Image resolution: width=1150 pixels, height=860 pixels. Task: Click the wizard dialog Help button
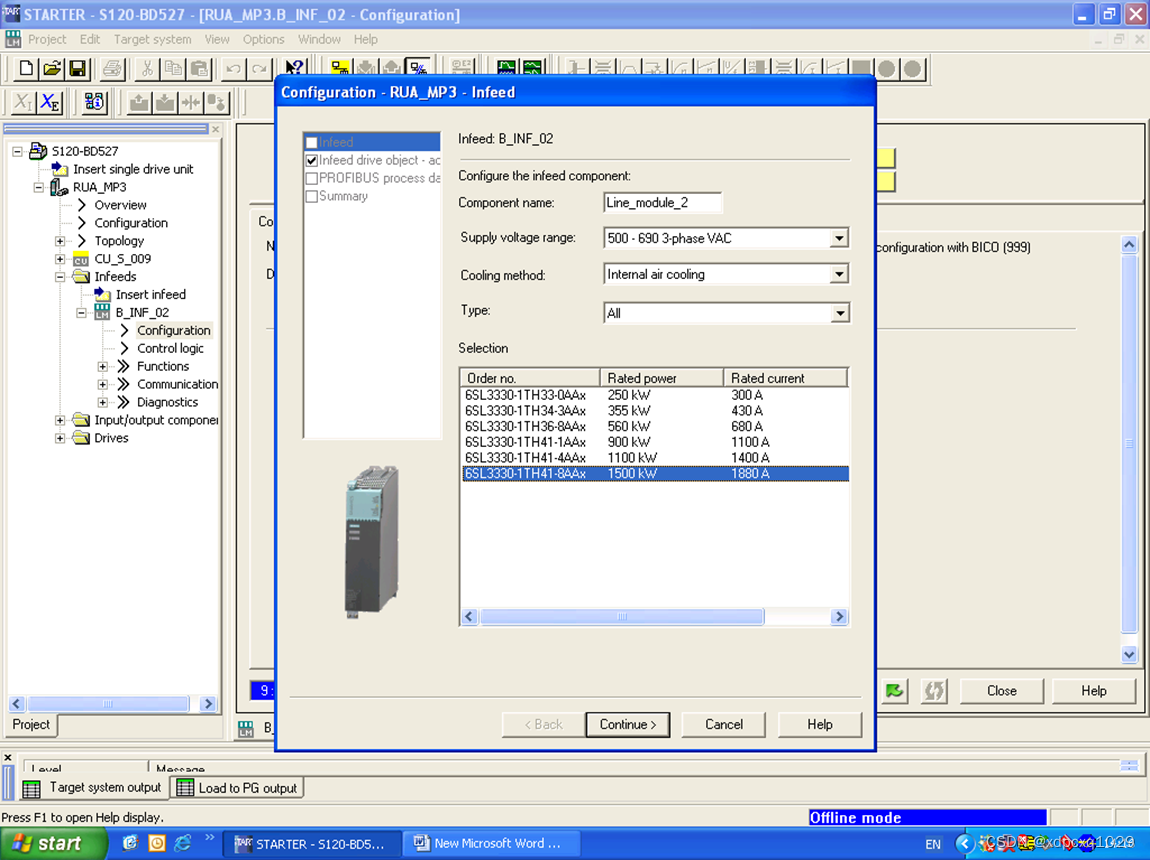pos(820,724)
